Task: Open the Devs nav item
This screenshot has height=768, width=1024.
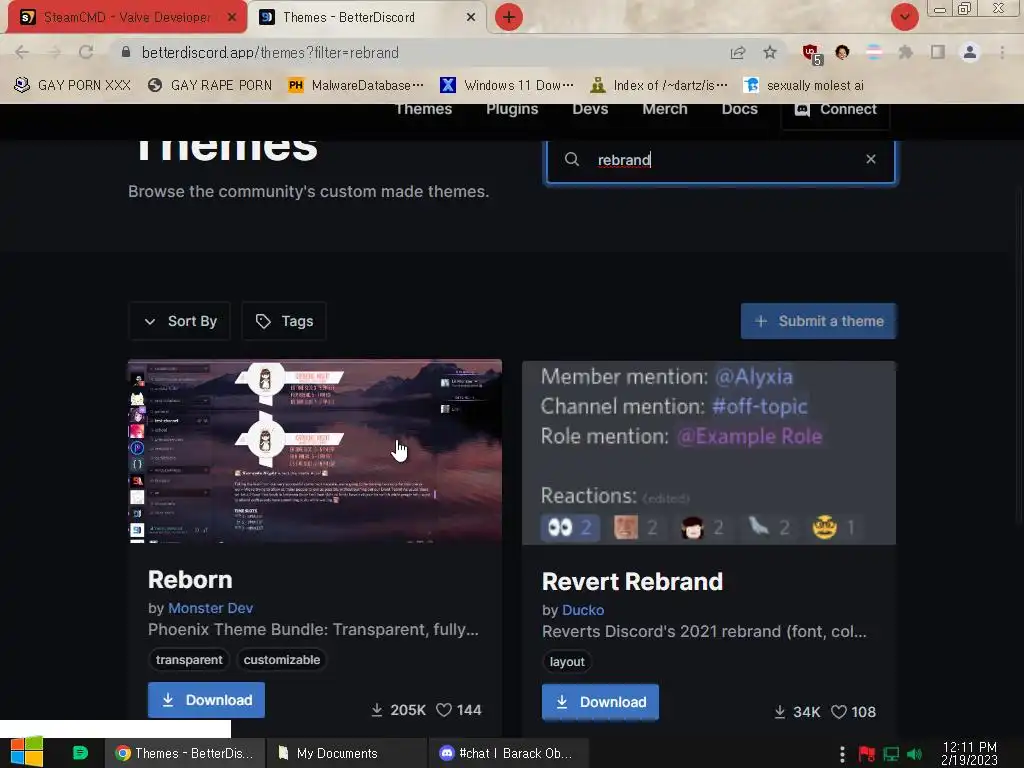Action: (x=590, y=109)
